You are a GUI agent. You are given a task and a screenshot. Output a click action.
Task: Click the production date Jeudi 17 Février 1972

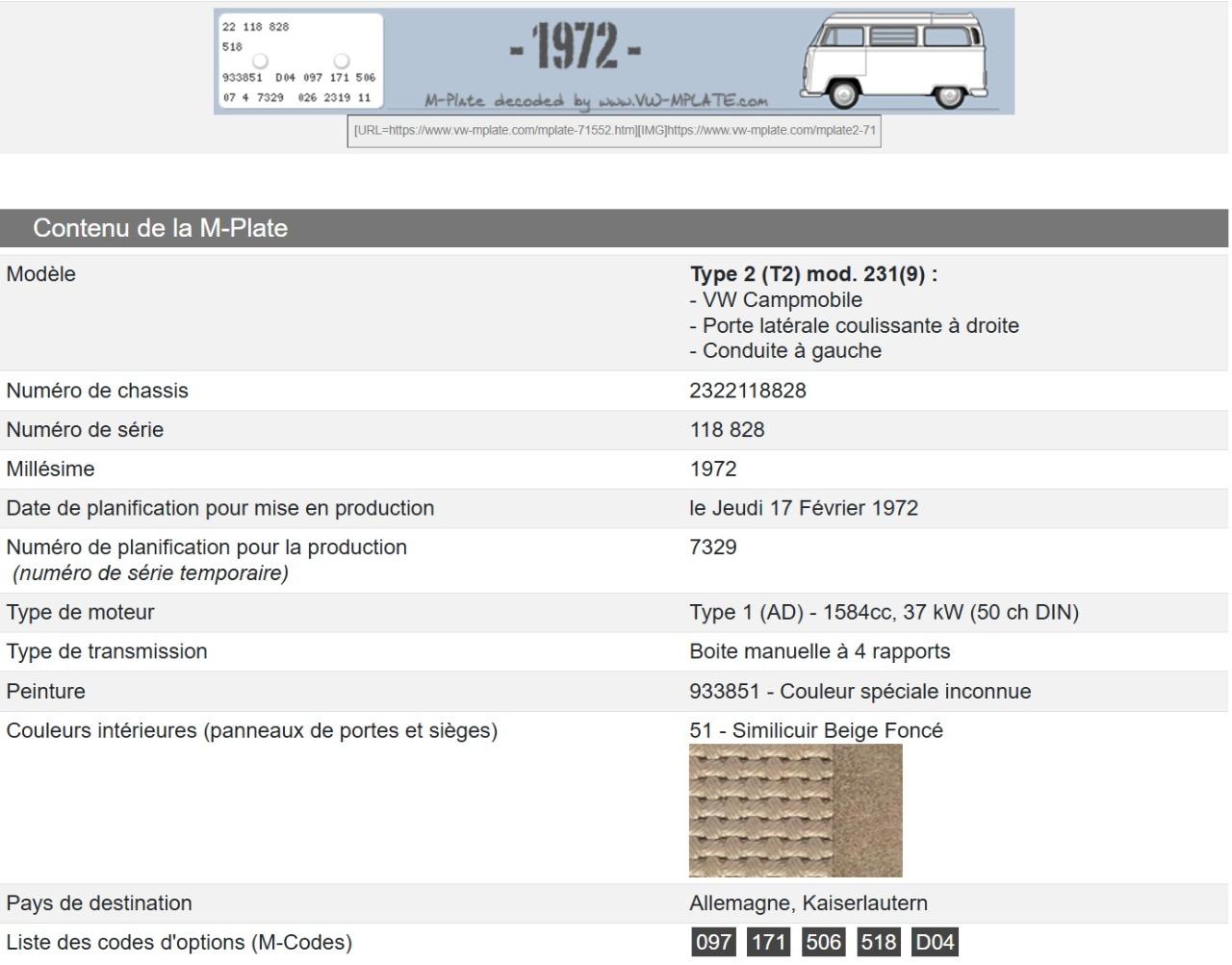[x=804, y=508]
